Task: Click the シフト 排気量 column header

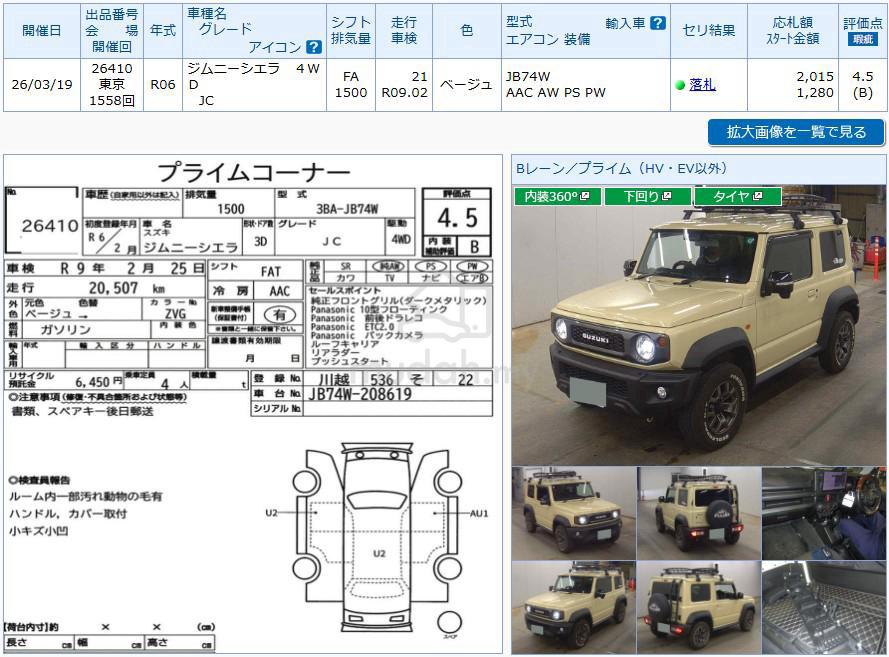Action: 351,31
